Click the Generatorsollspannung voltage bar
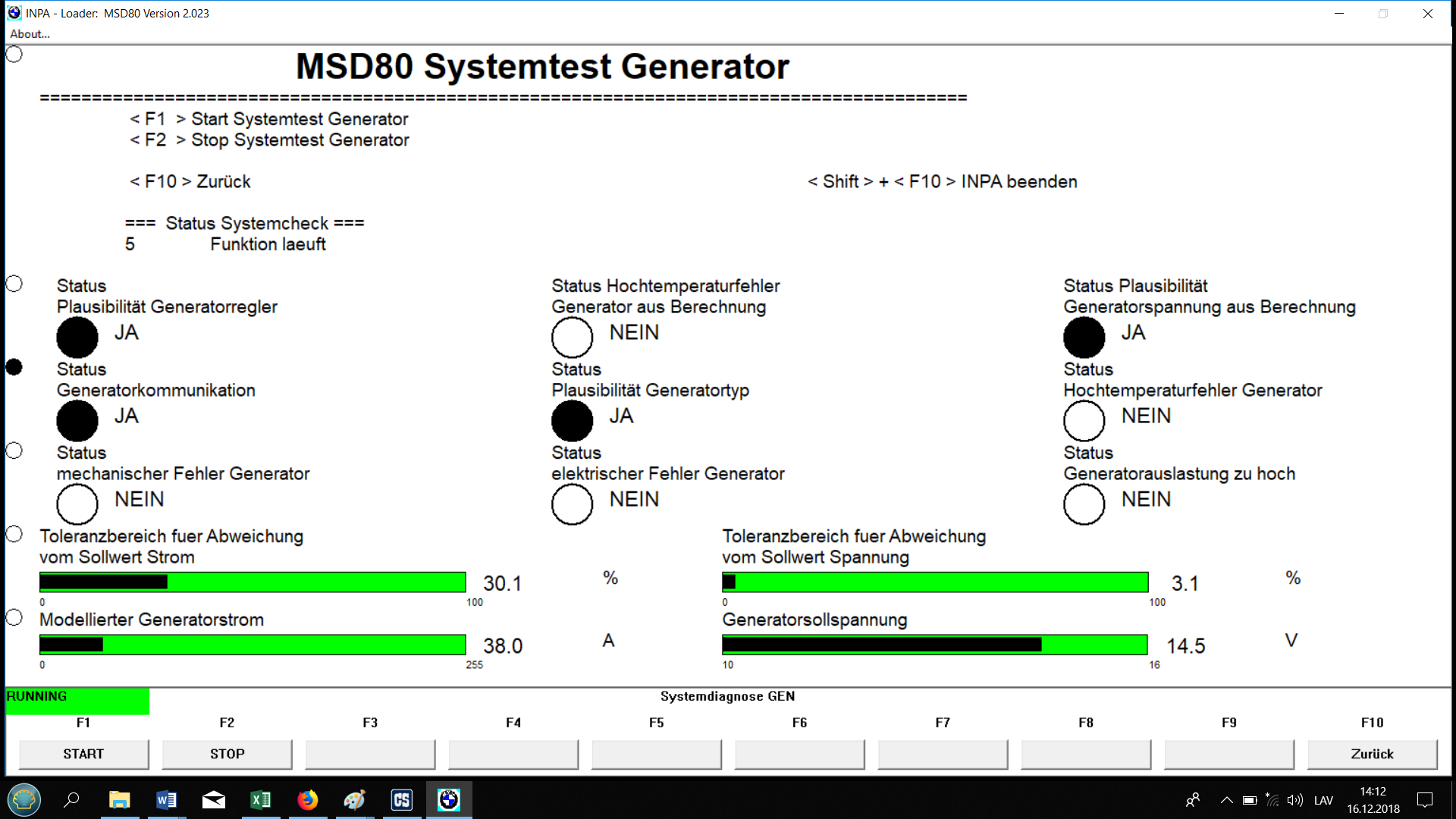Image resolution: width=1456 pixels, height=819 pixels. 934,645
